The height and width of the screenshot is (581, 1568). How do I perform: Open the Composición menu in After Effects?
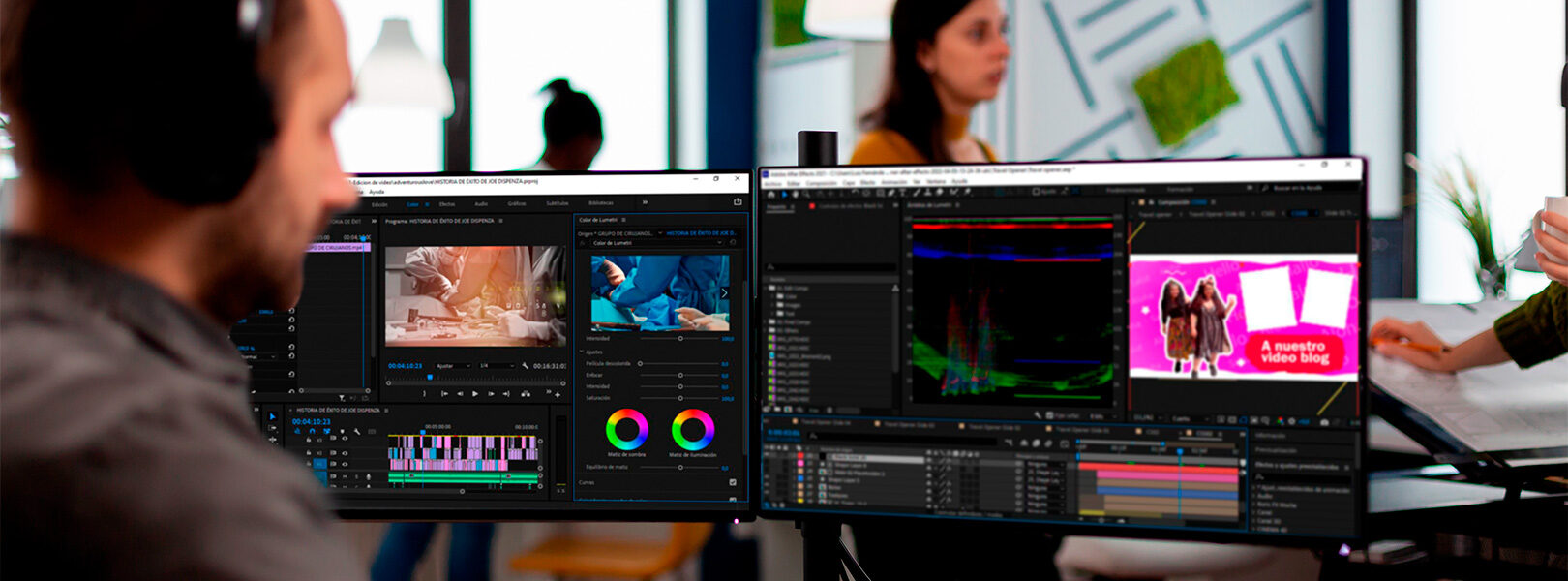[x=821, y=182]
